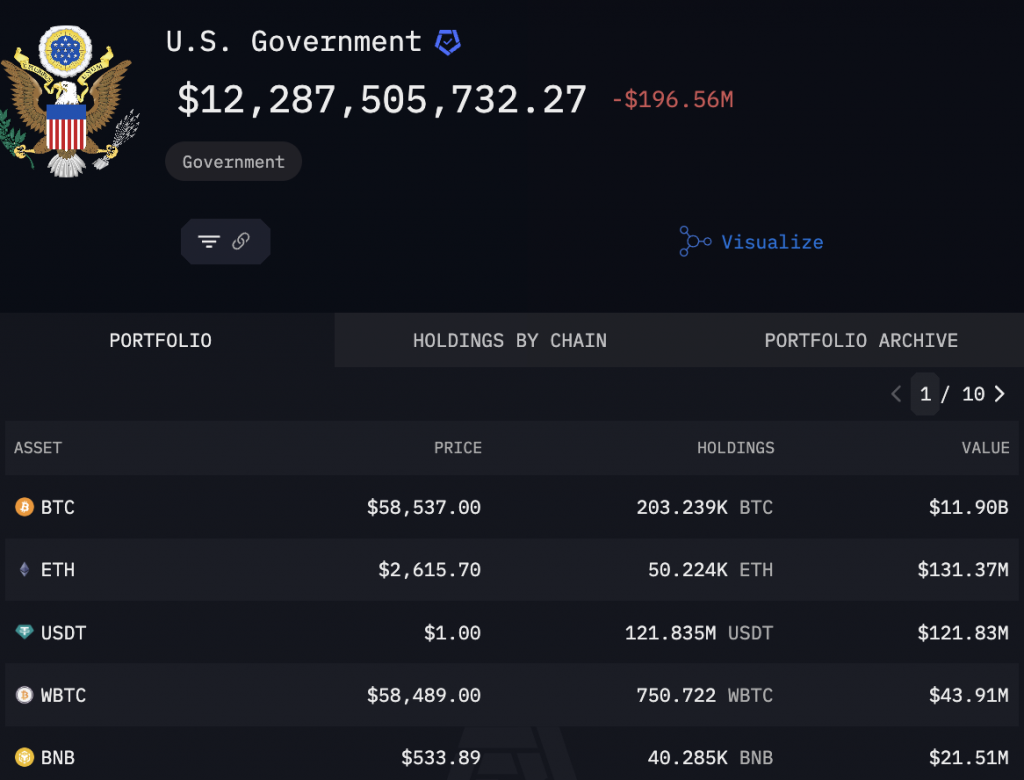Click the current page number 1
1024x780 pixels.
(925, 394)
